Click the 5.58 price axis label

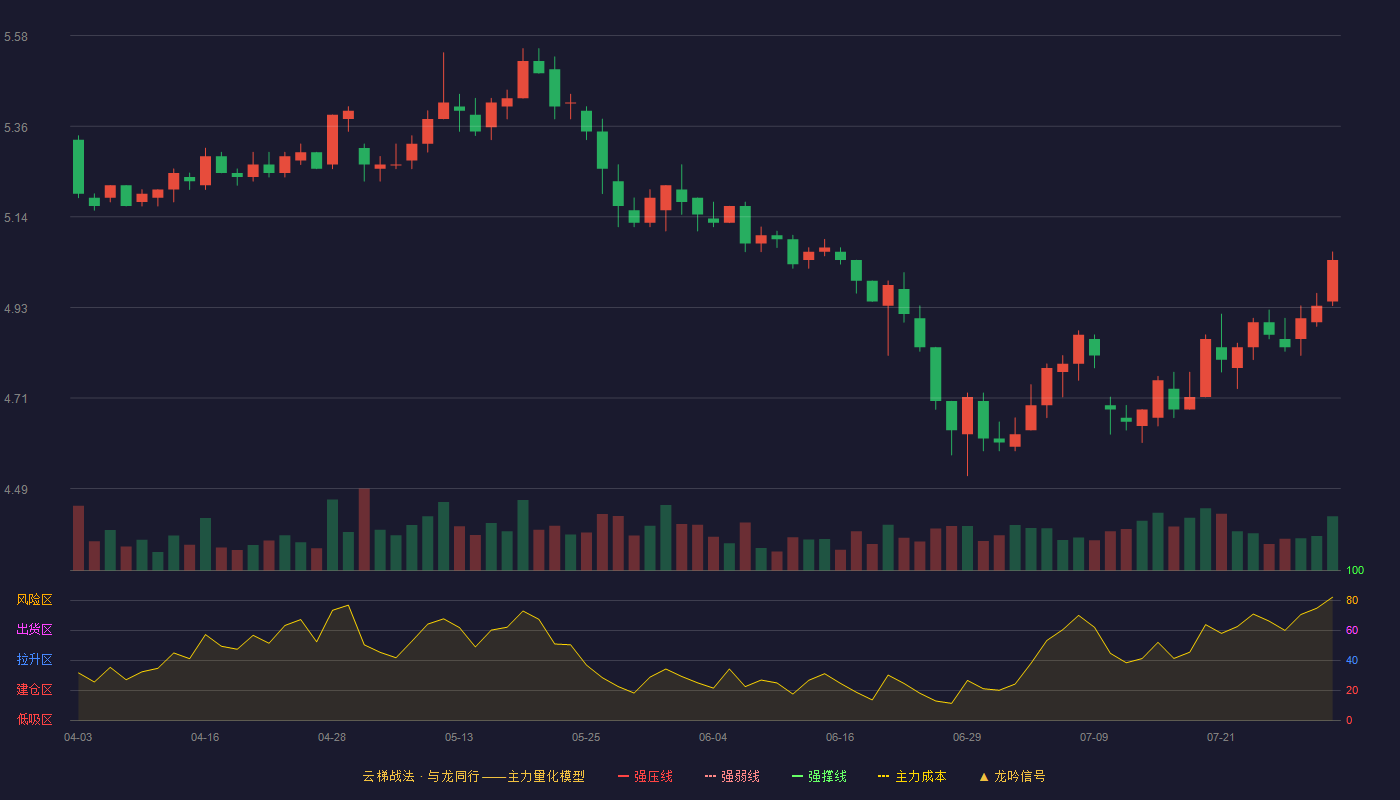pos(16,37)
